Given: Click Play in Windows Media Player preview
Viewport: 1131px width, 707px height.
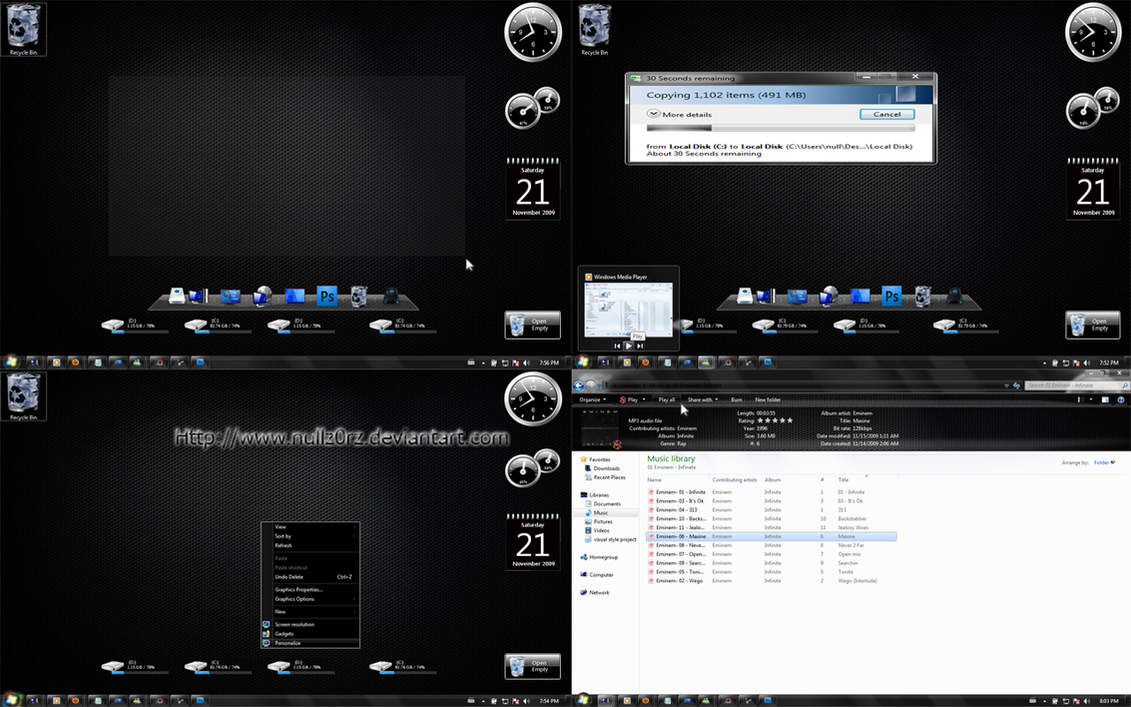Looking at the screenshot, I should [x=628, y=346].
